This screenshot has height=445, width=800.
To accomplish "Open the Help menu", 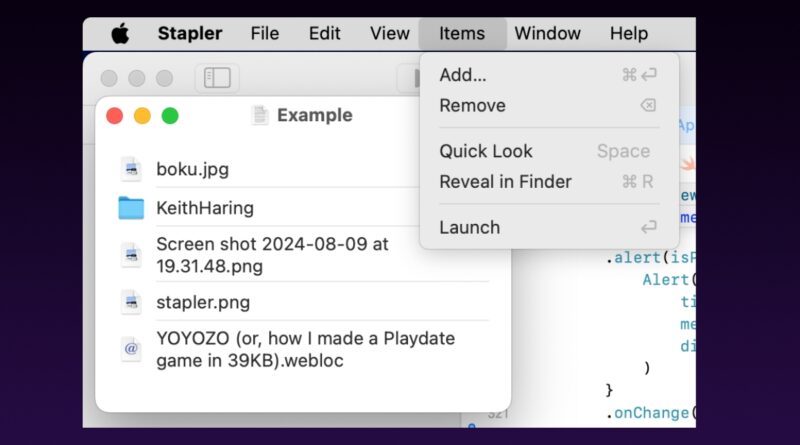I will (629, 34).
